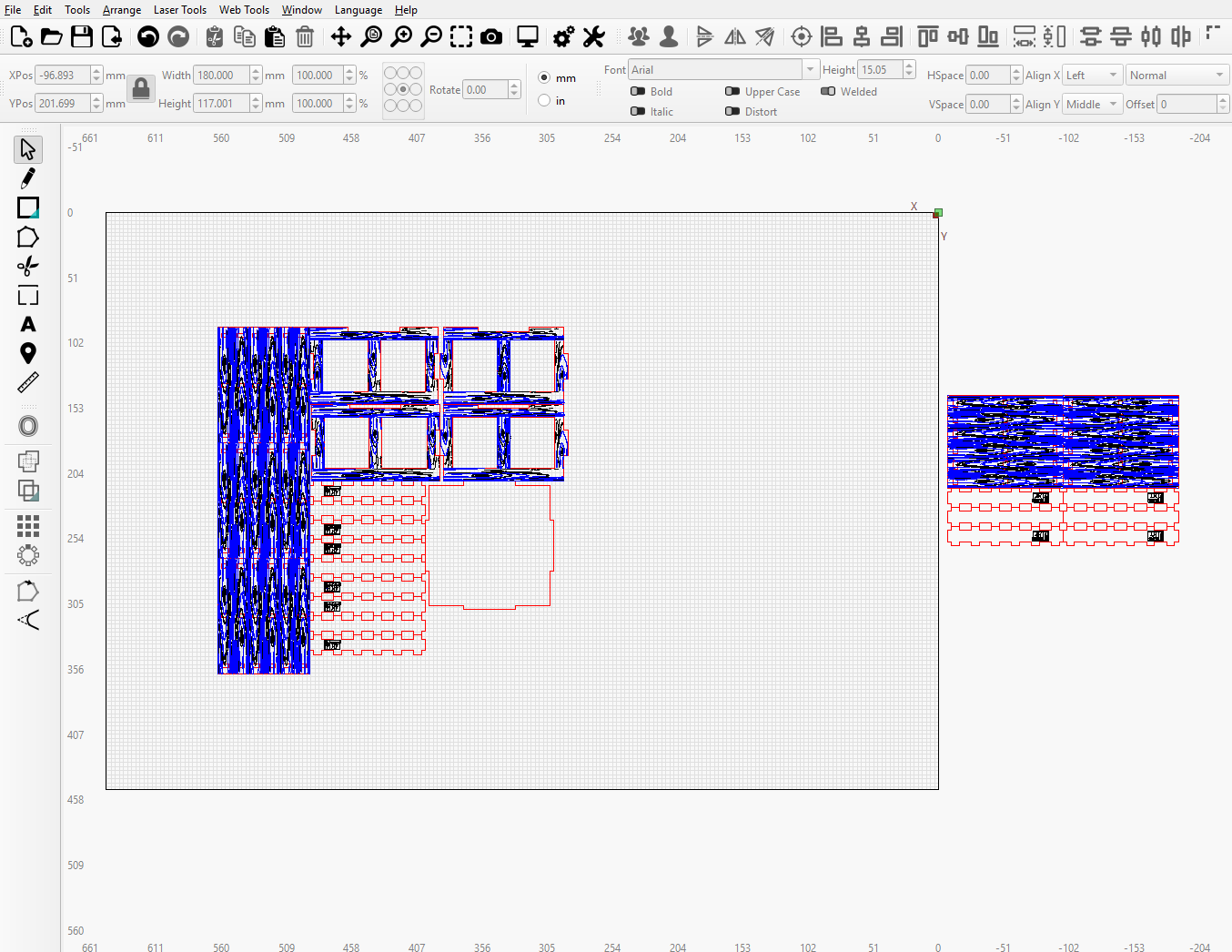Pick the Measure ruler tool
Image resolution: width=1232 pixels, height=952 pixels.
tap(28, 382)
